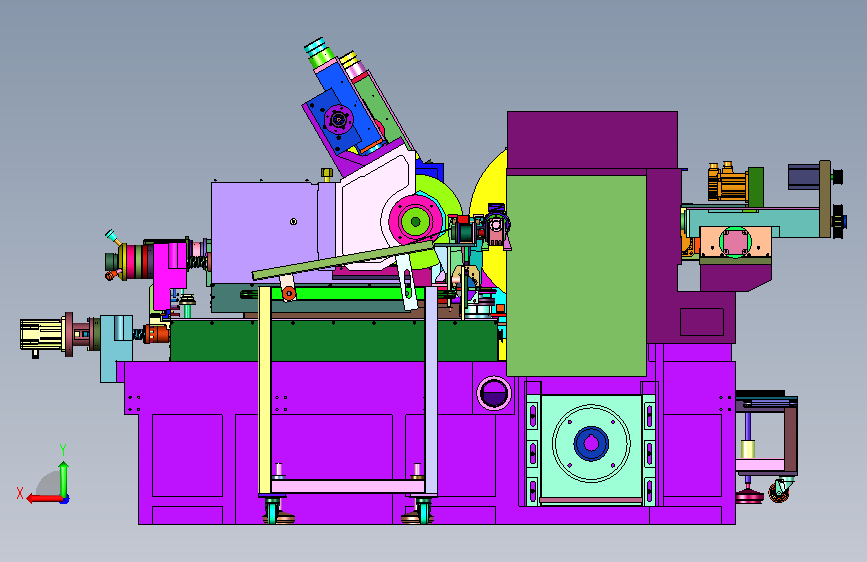Pick the lavender spindle housing box
Viewport: 867px width, 562px height.
[265, 232]
